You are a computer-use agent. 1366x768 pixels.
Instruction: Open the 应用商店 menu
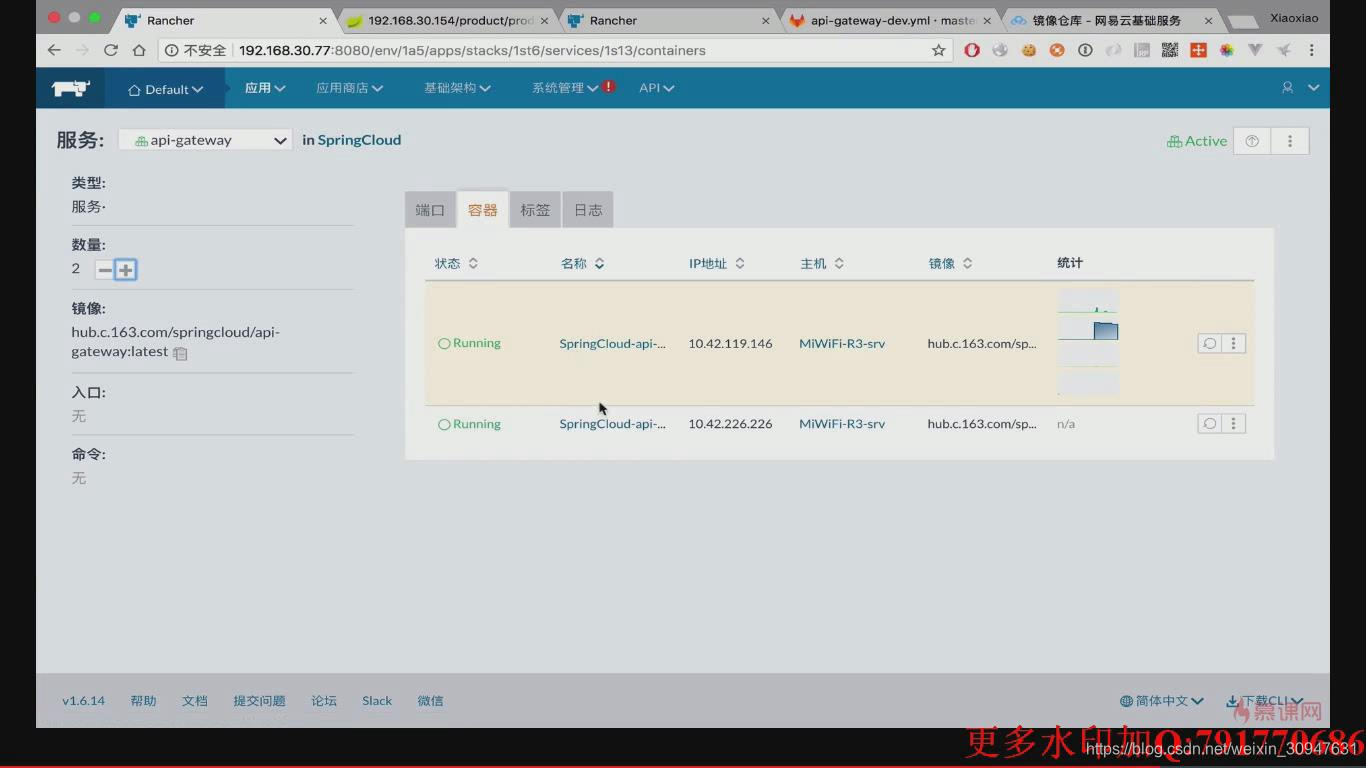[x=350, y=88]
